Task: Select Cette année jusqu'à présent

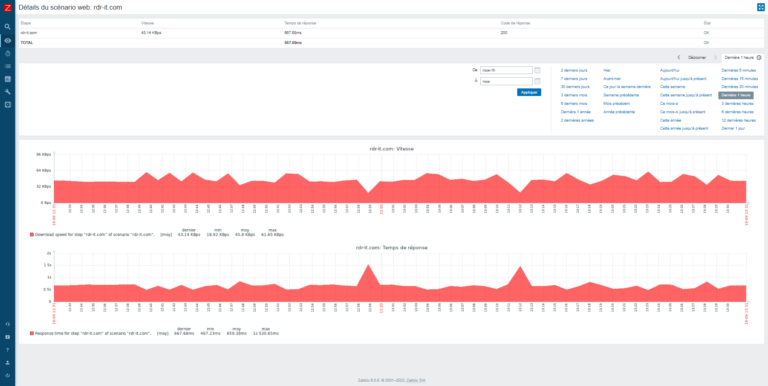Action: [x=684, y=128]
